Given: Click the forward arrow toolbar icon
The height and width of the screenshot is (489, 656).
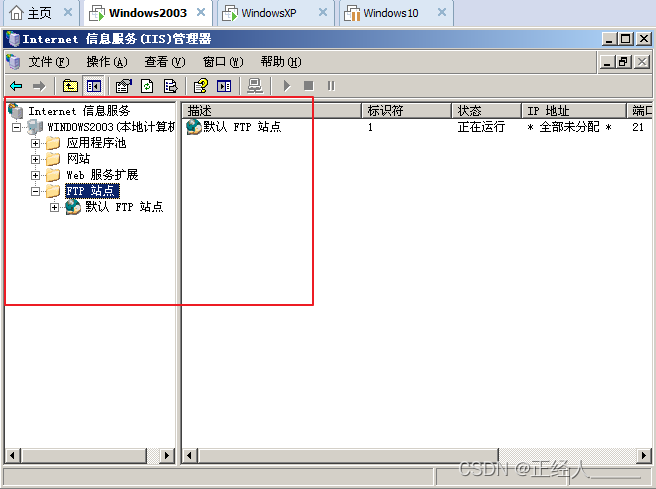Looking at the screenshot, I should 39,86.
